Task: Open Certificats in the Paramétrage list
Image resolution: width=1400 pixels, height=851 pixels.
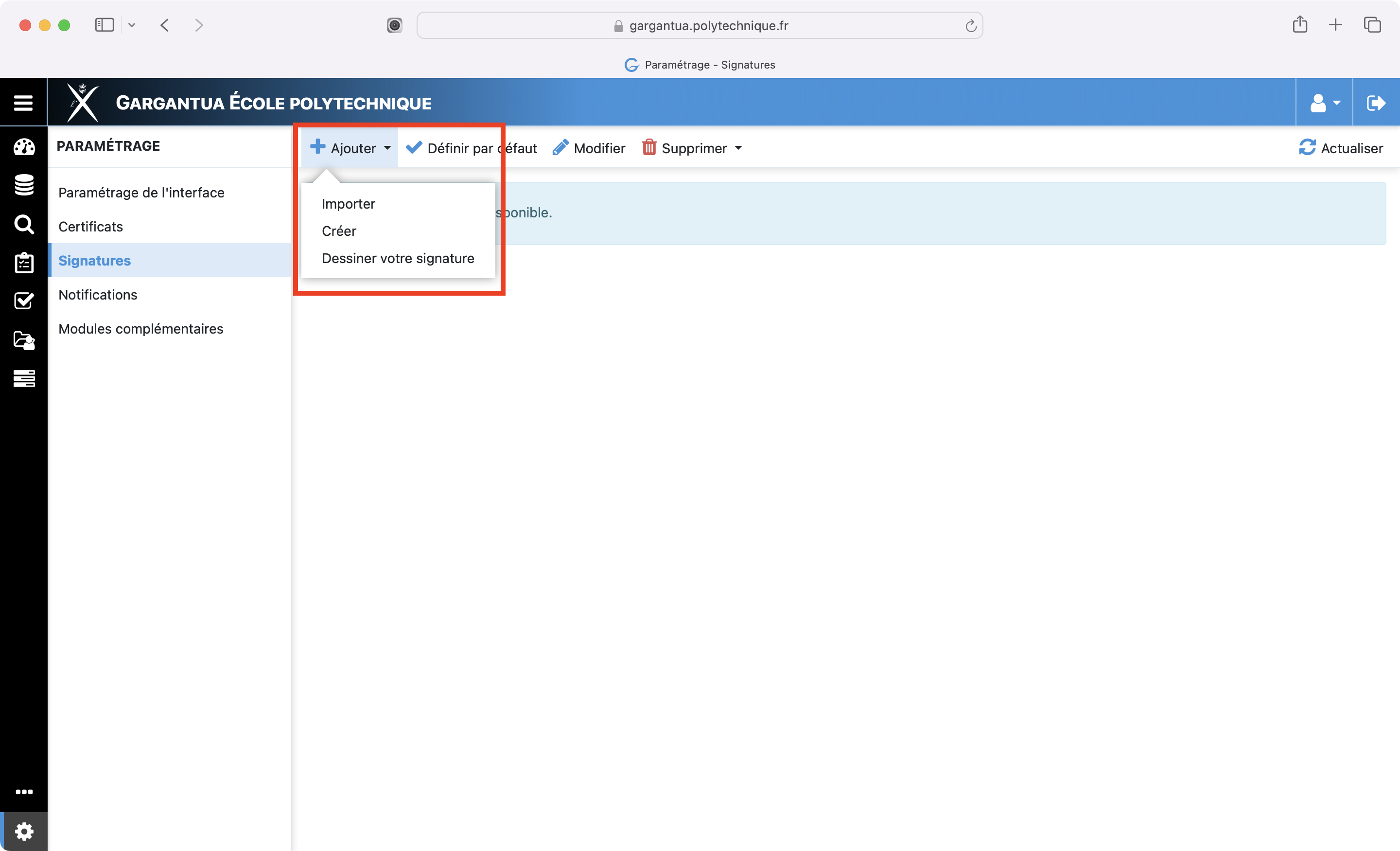Action: point(91,226)
